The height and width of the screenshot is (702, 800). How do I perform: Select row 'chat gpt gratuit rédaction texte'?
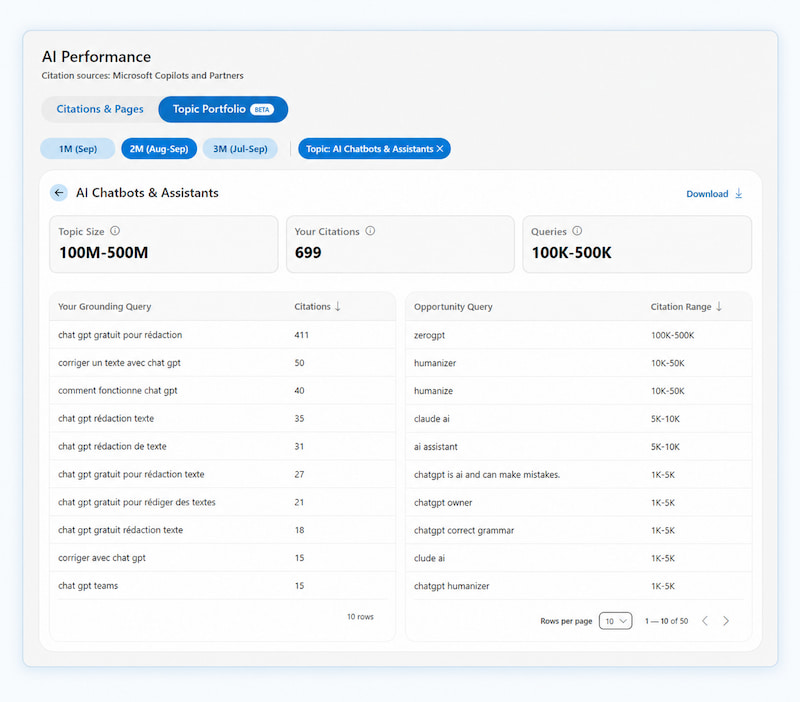pyautogui.click(x=222, y=530)
